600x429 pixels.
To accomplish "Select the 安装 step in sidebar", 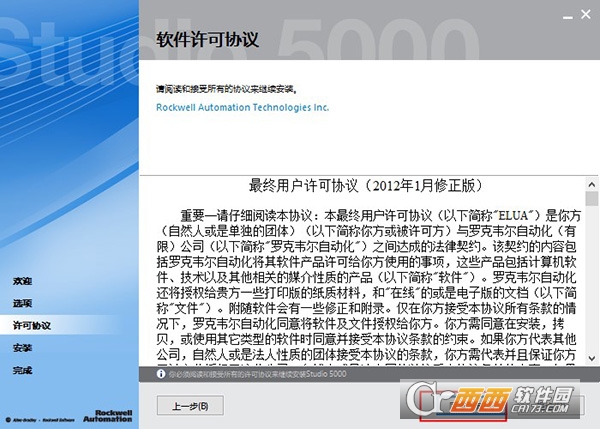I will (x=22, y=348).
